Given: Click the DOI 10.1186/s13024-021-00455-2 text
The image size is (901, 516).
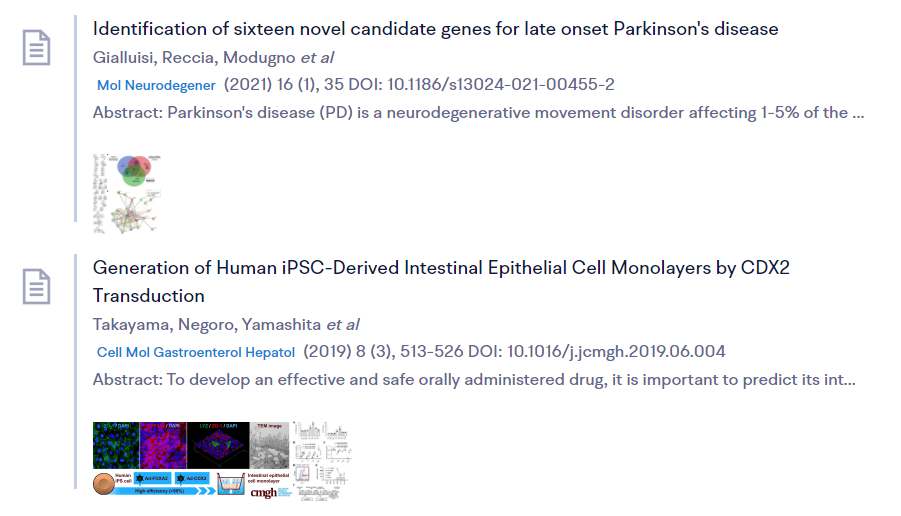Looking at the screenshot, I should (x=500, y=84).
